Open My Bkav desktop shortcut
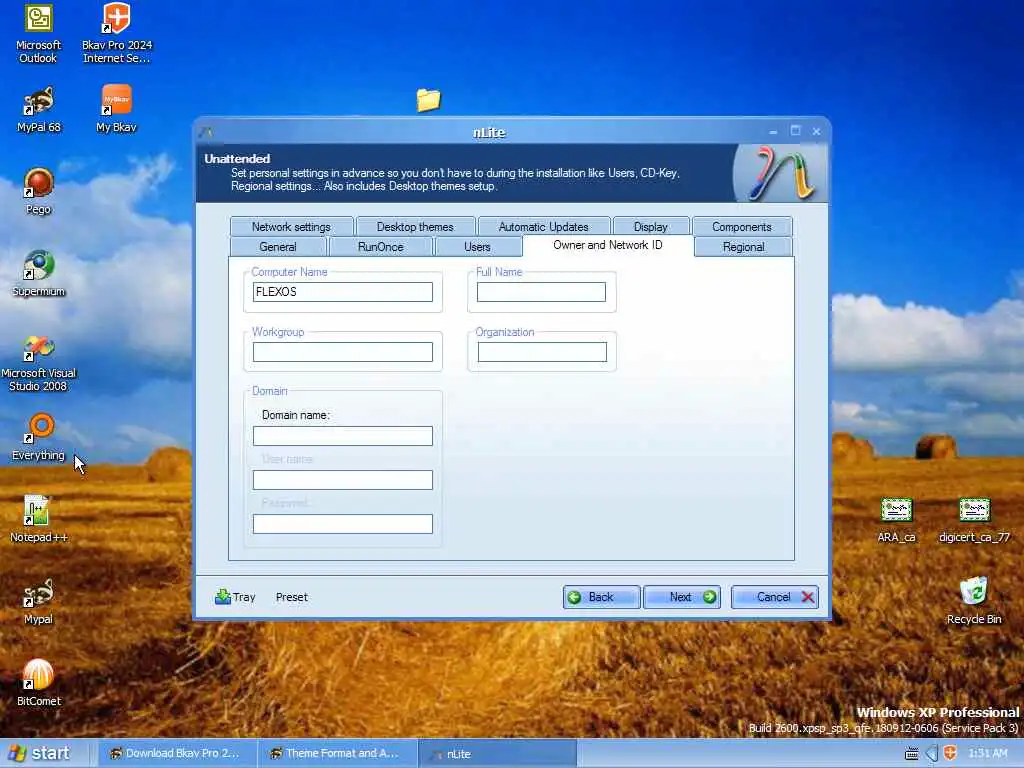The width and height of the screenshot is (1024, 768). click(116, 110)
